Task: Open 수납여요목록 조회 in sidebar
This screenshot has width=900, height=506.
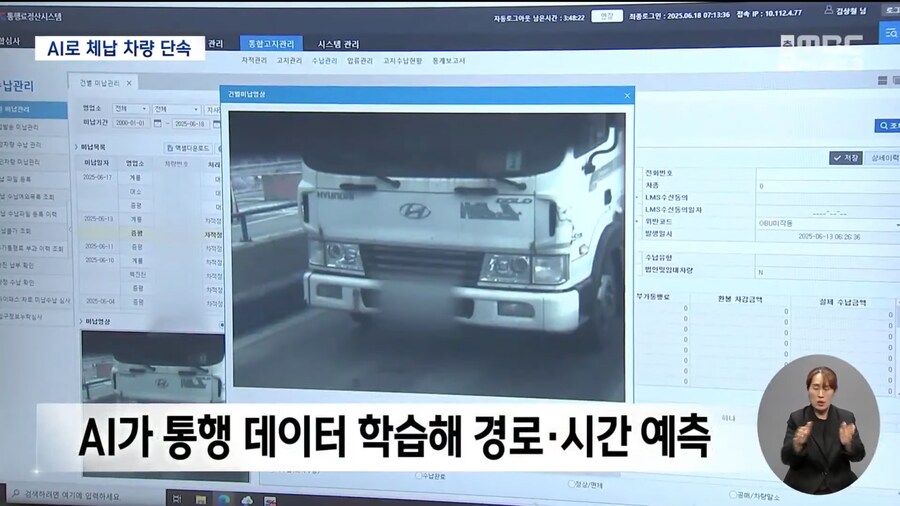Action: (x=33, y=197)
